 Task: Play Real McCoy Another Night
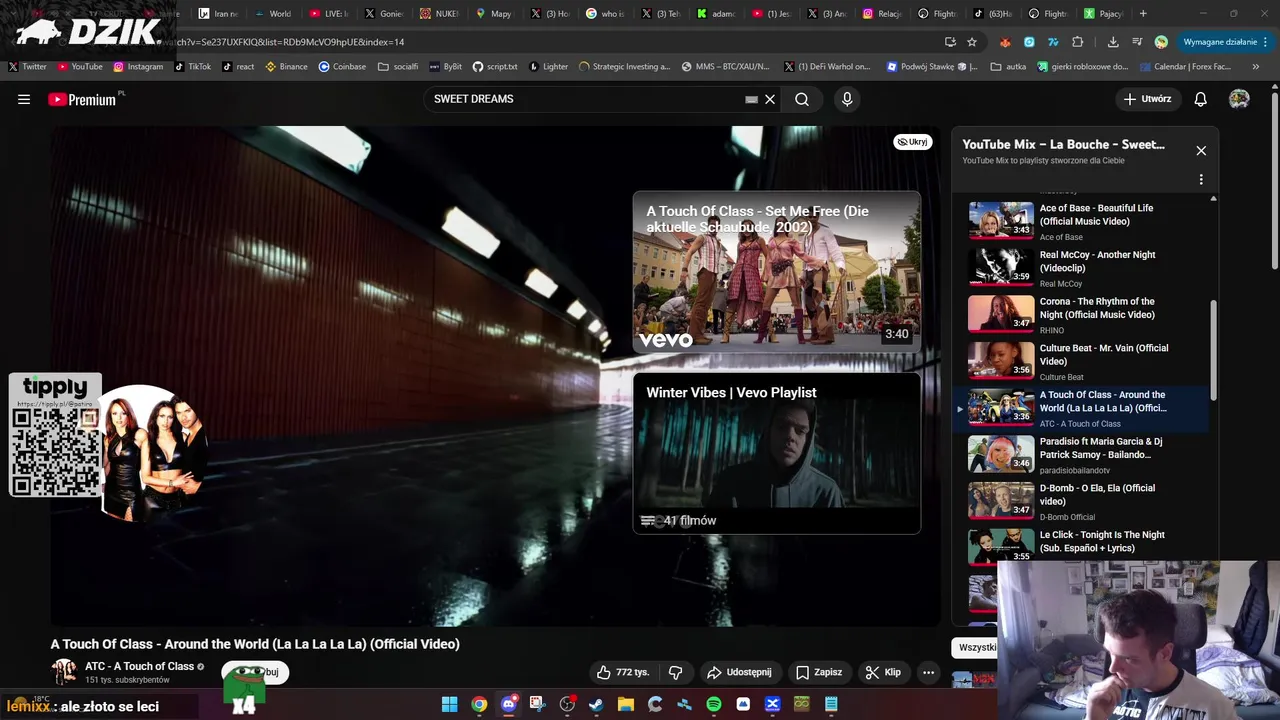coord(1080,268)
